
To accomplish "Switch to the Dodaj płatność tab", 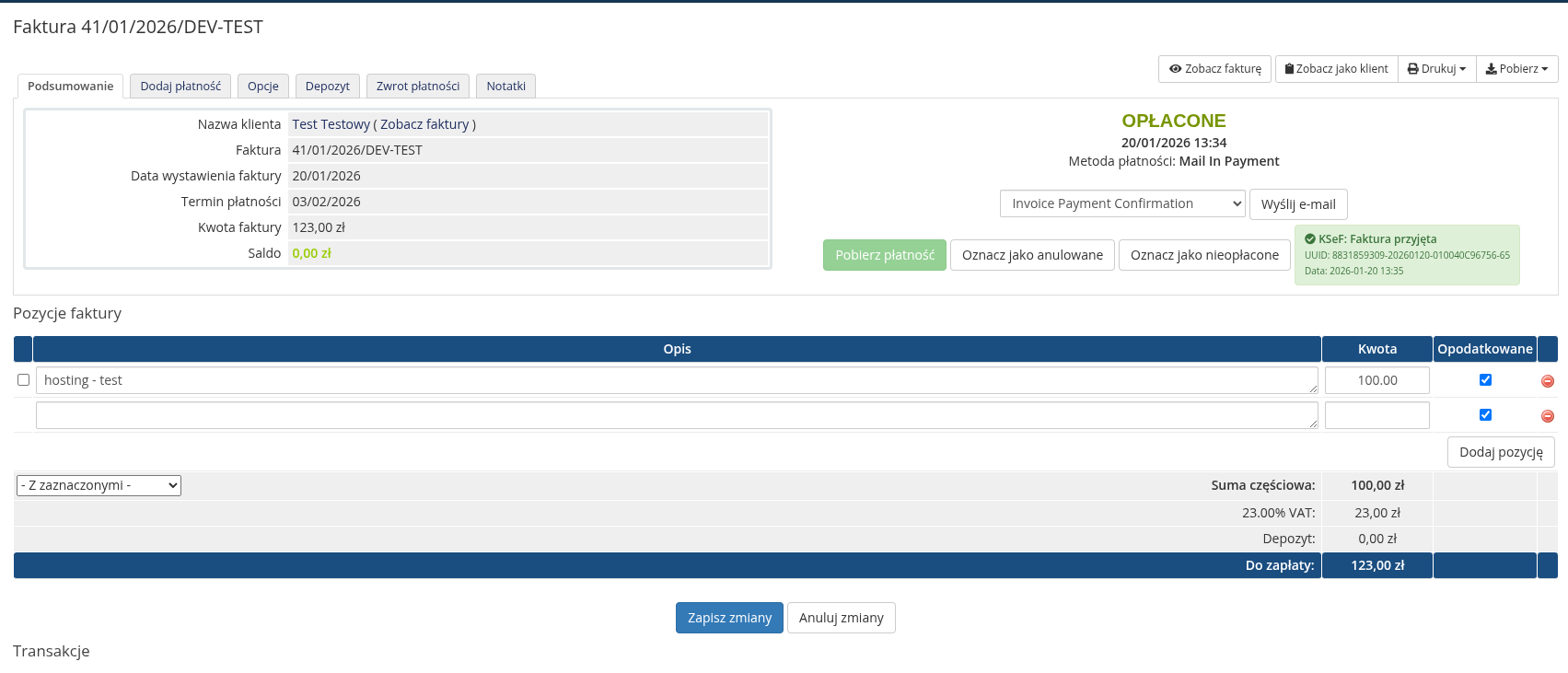I will [180, 87].
